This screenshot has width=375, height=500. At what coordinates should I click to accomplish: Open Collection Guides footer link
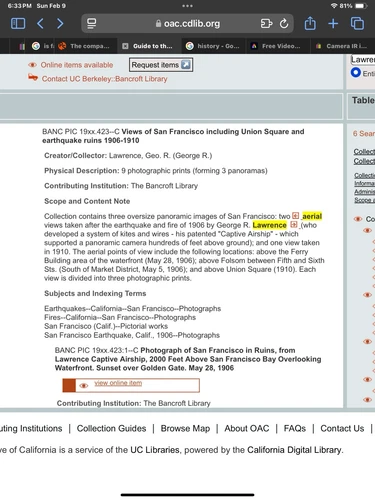tap(111, 428)
